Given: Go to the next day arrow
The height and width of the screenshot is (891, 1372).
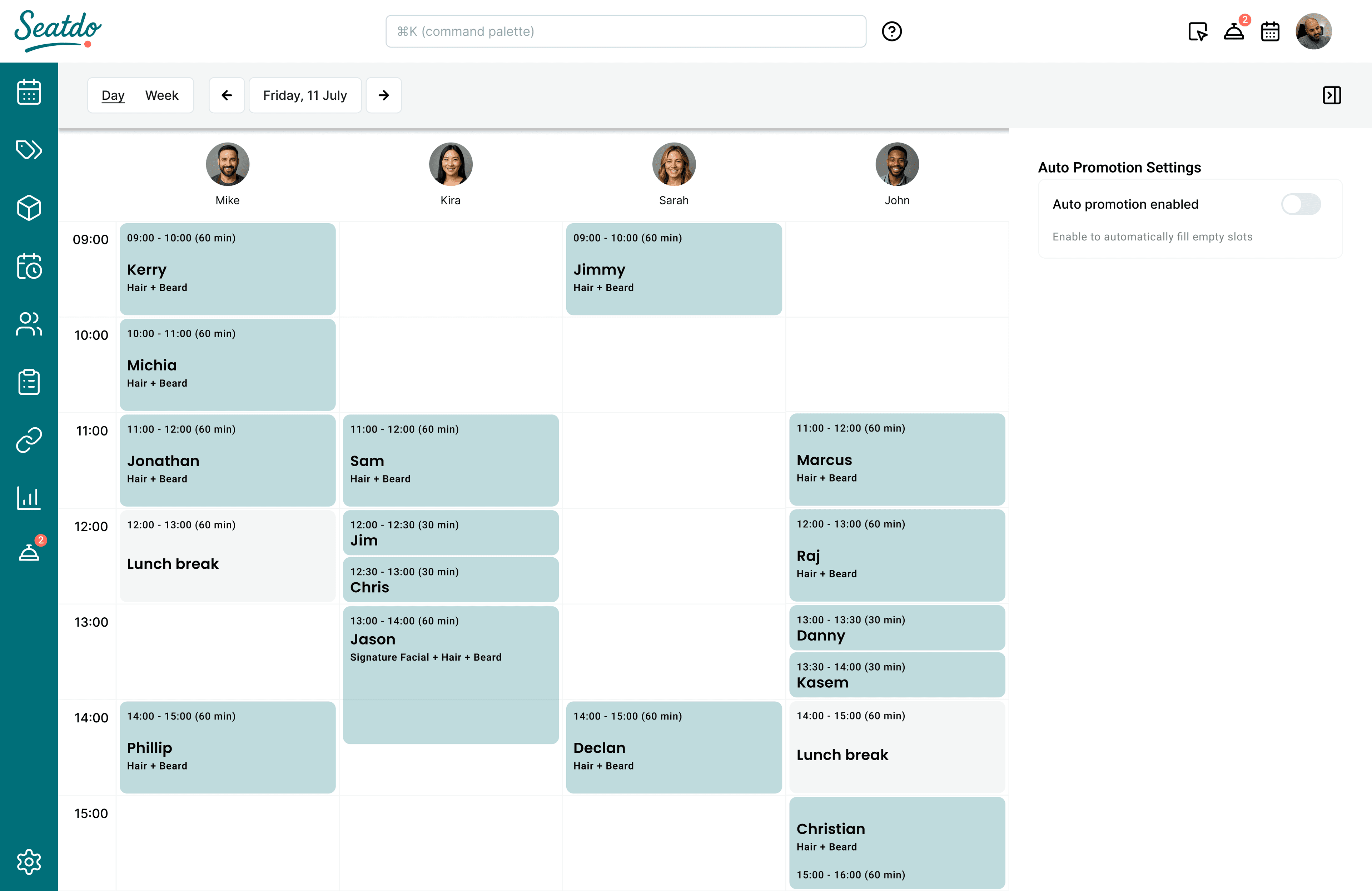Looking at the screenshot, I should pos(383,95).
